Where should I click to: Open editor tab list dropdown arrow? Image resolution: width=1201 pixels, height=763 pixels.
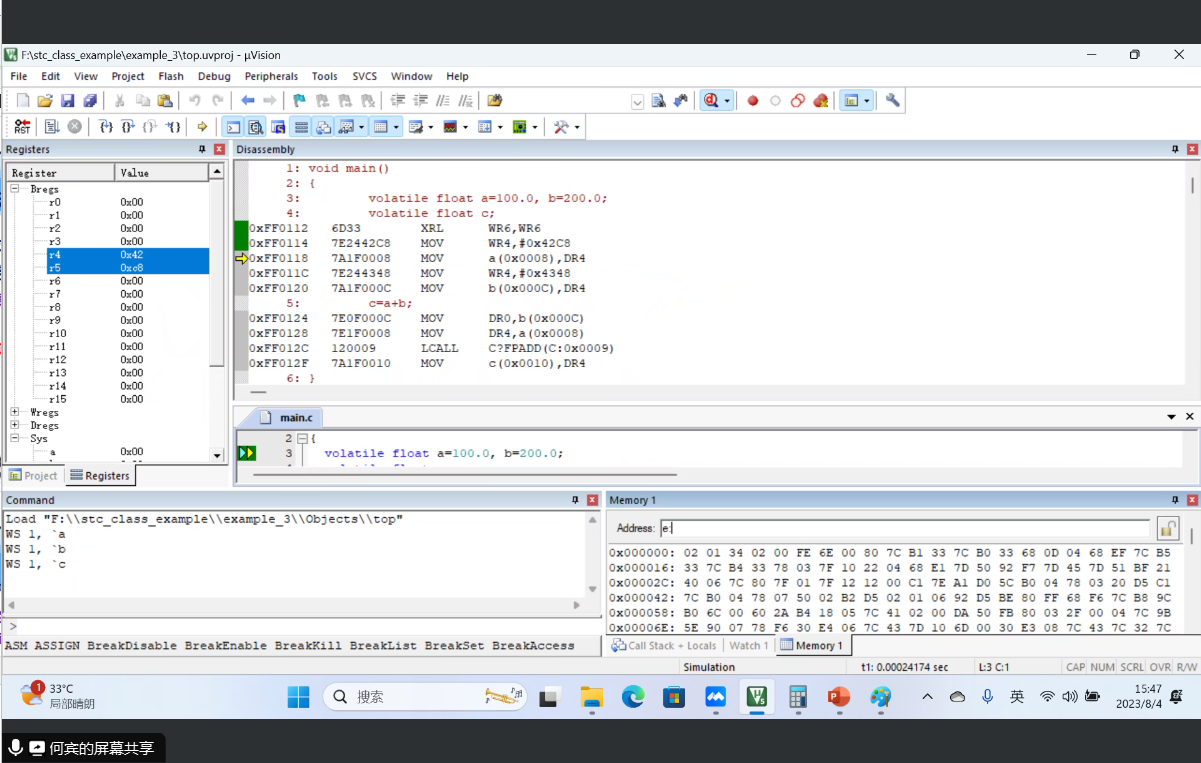pos(1172,416)
